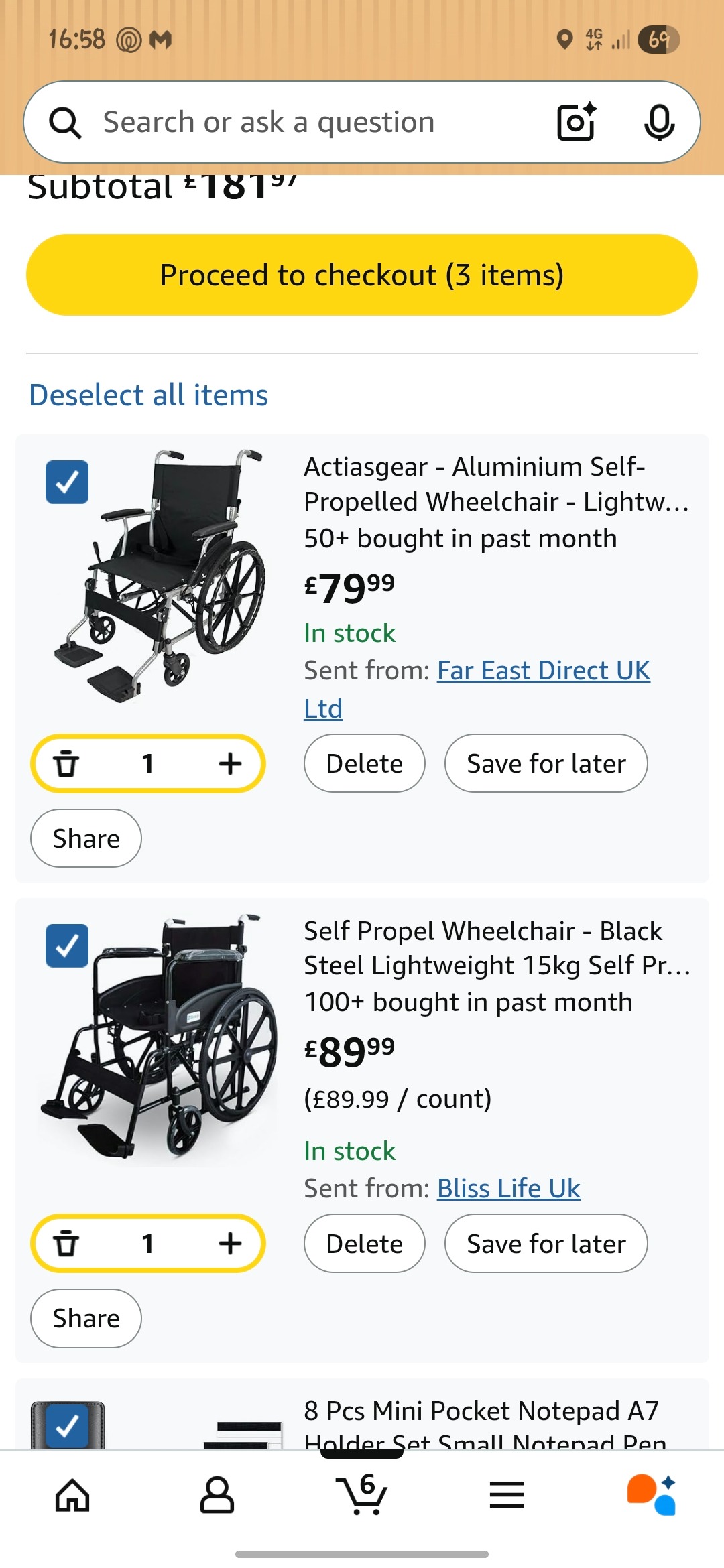Uncheck the Actiasgear wheelchair checkbox
This screenshot has width=724, height=1568.
[x=67, y=482]
